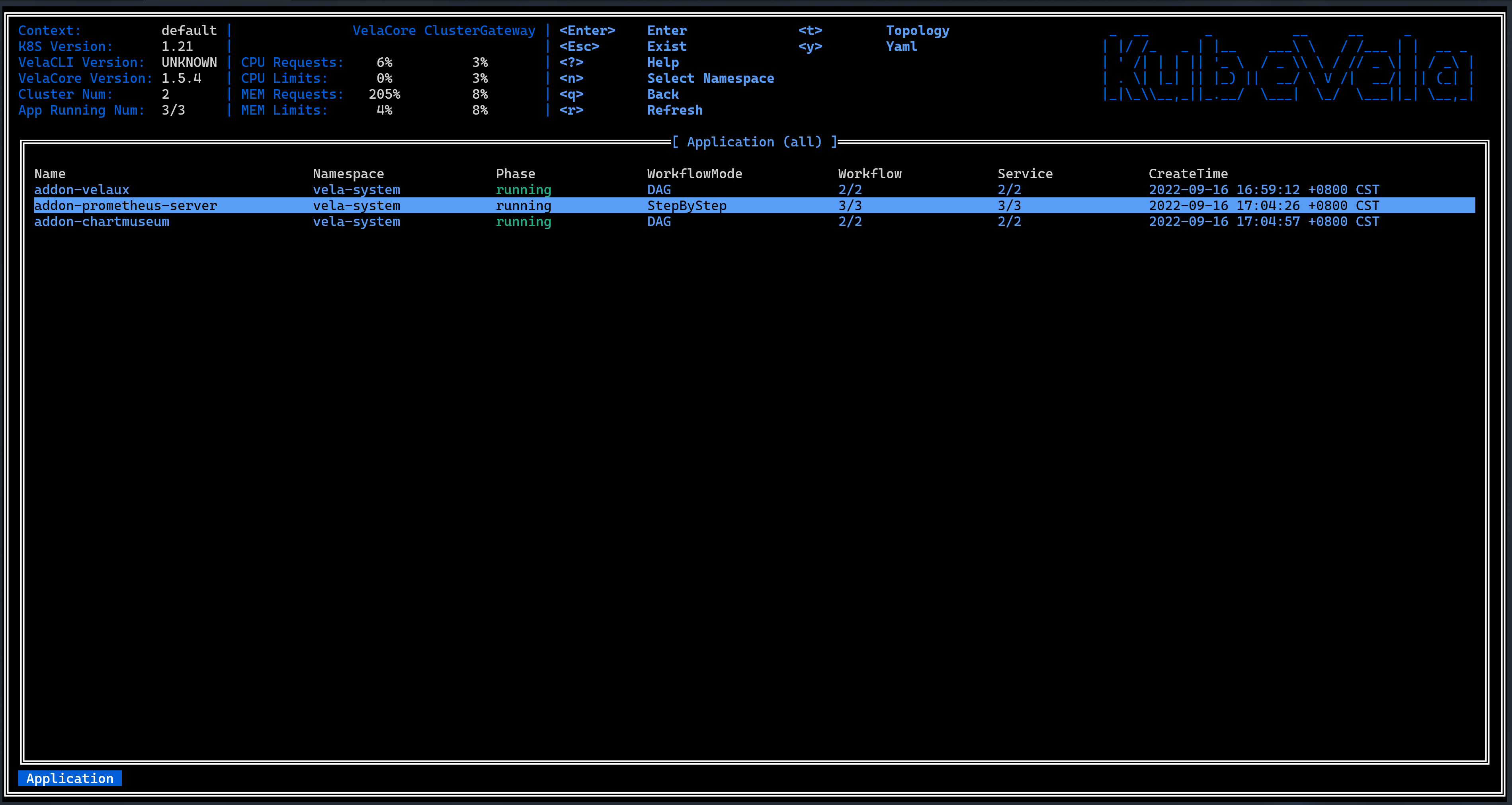Click the Service column header
Viewport: 1512px width, 805px height.
(1025, 173)
